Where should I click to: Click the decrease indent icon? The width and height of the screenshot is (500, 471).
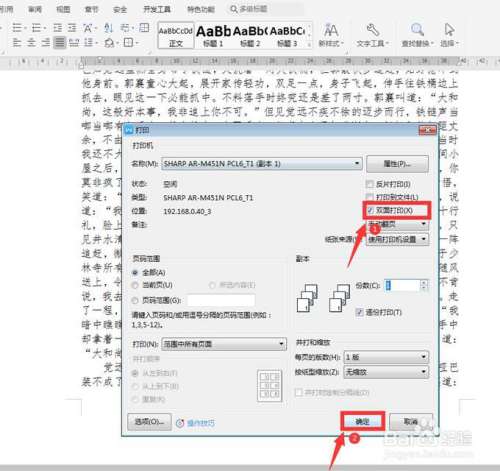tap(58, 28)
